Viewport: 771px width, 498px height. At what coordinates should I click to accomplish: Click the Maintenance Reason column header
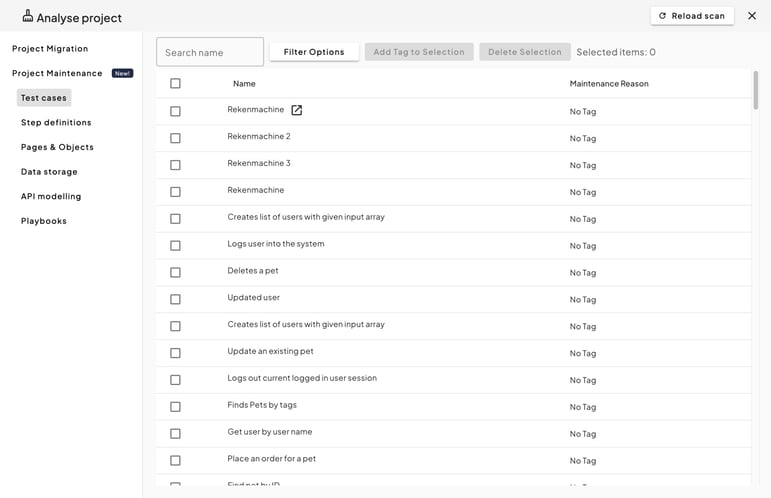609,84
